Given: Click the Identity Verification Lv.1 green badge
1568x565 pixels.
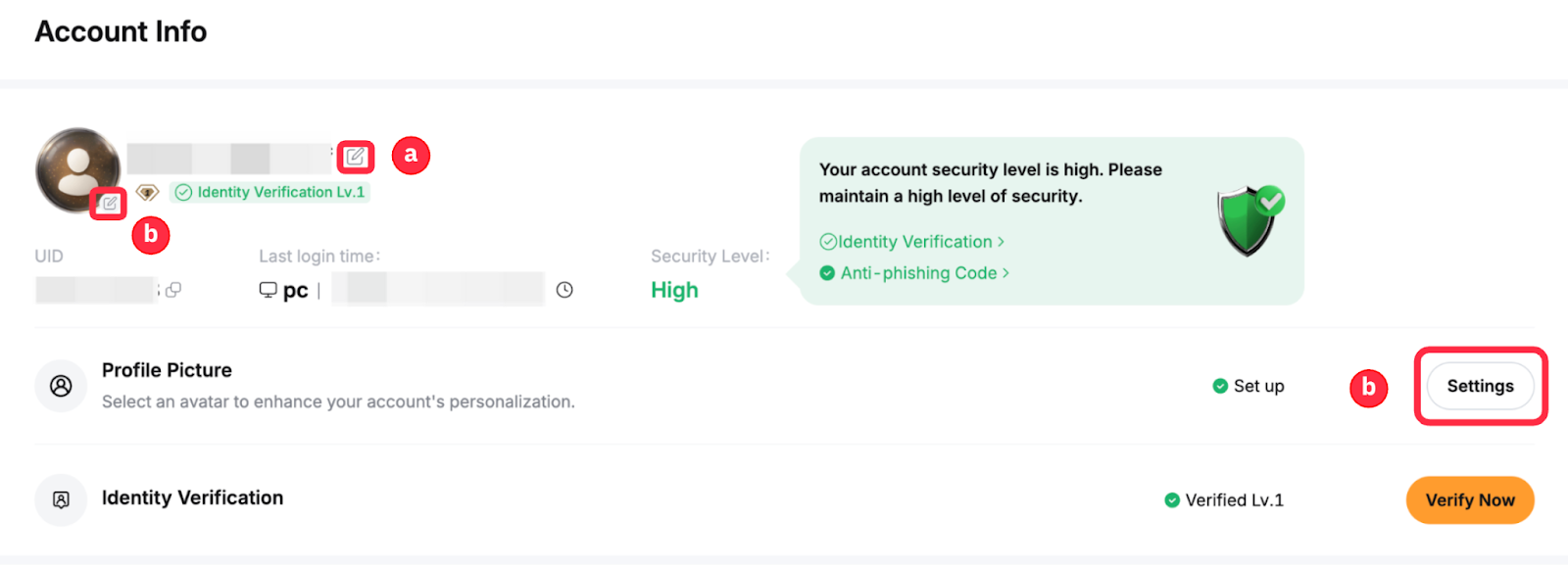Looking at the screenshot, I should click(270, 193).
